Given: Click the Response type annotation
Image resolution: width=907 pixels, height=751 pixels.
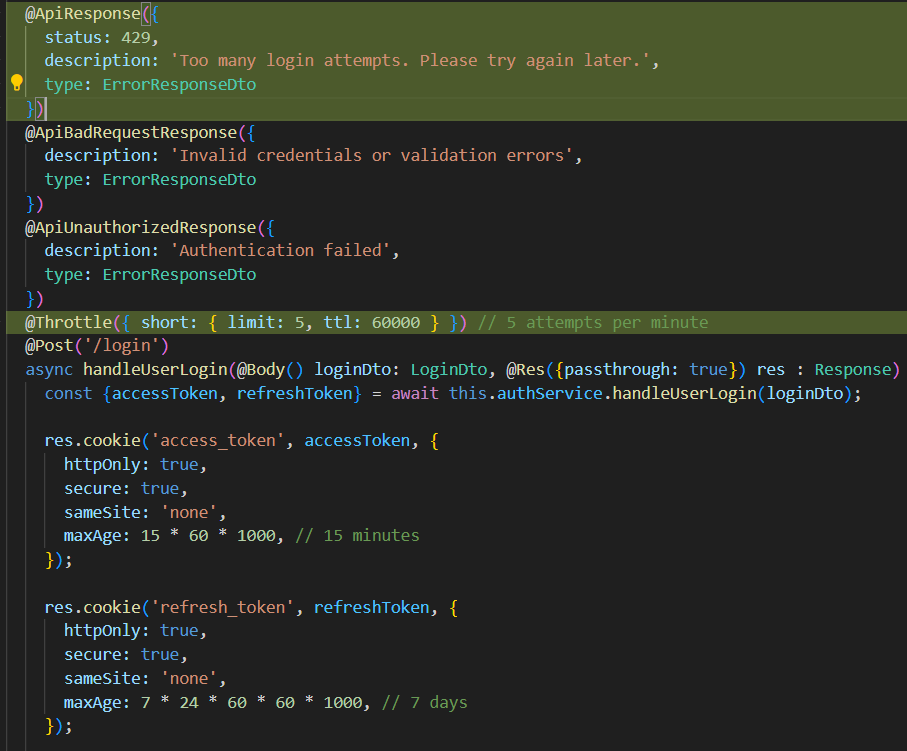Looking at the screenshot, I should 853,370.
